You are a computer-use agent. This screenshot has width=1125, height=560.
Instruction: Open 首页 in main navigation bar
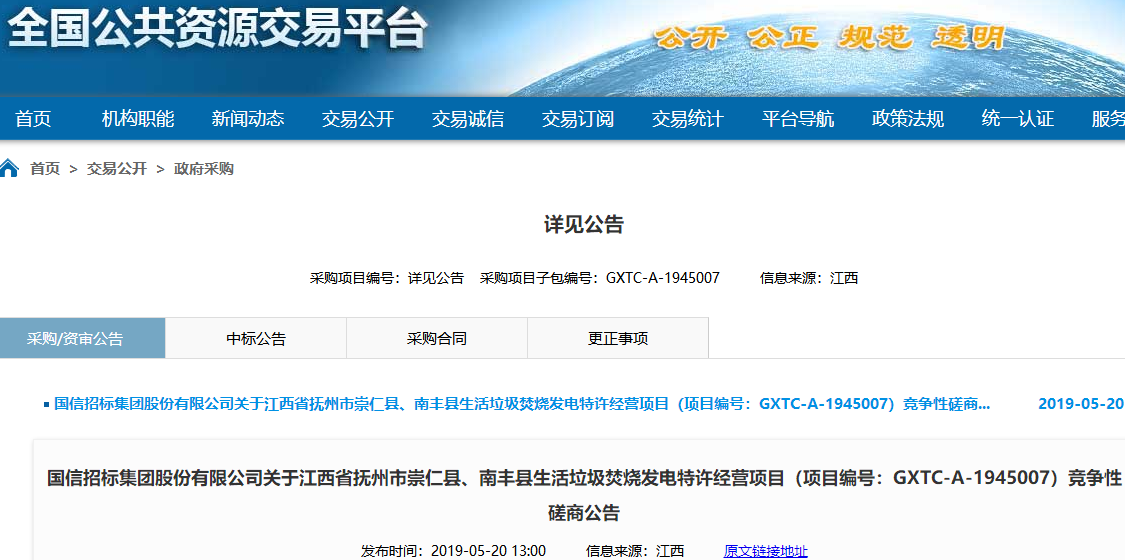pyautogui.click(x=33, y=119)
